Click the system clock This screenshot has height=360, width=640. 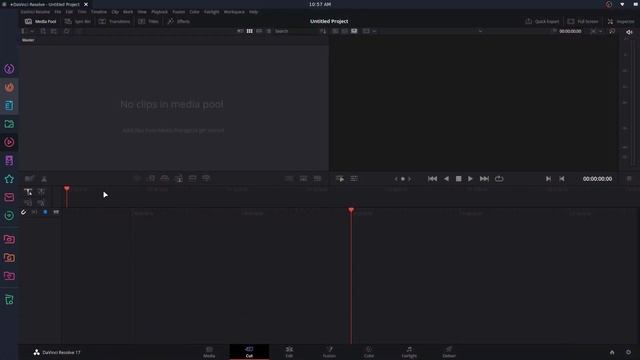(320, 4)
